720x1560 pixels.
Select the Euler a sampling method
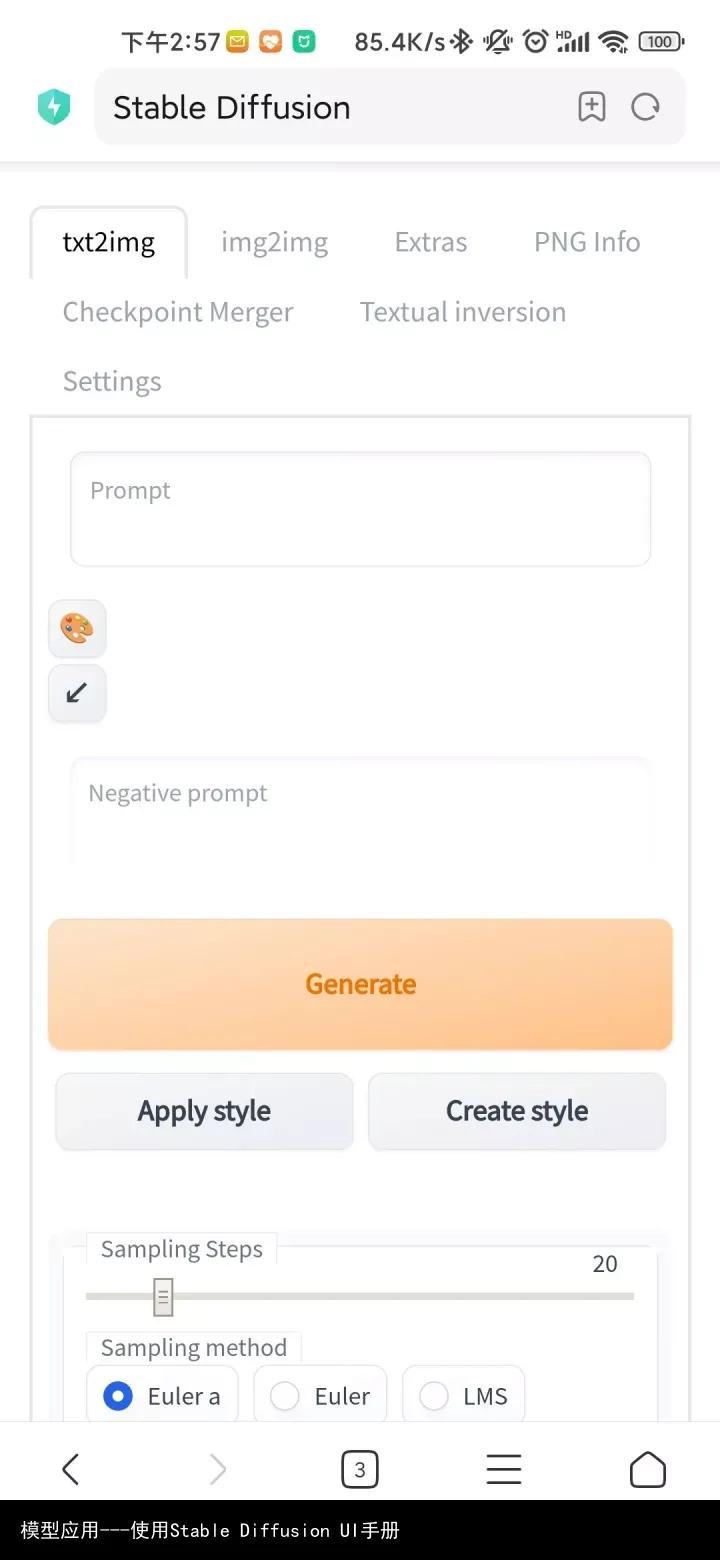(x=119, y=1396)
